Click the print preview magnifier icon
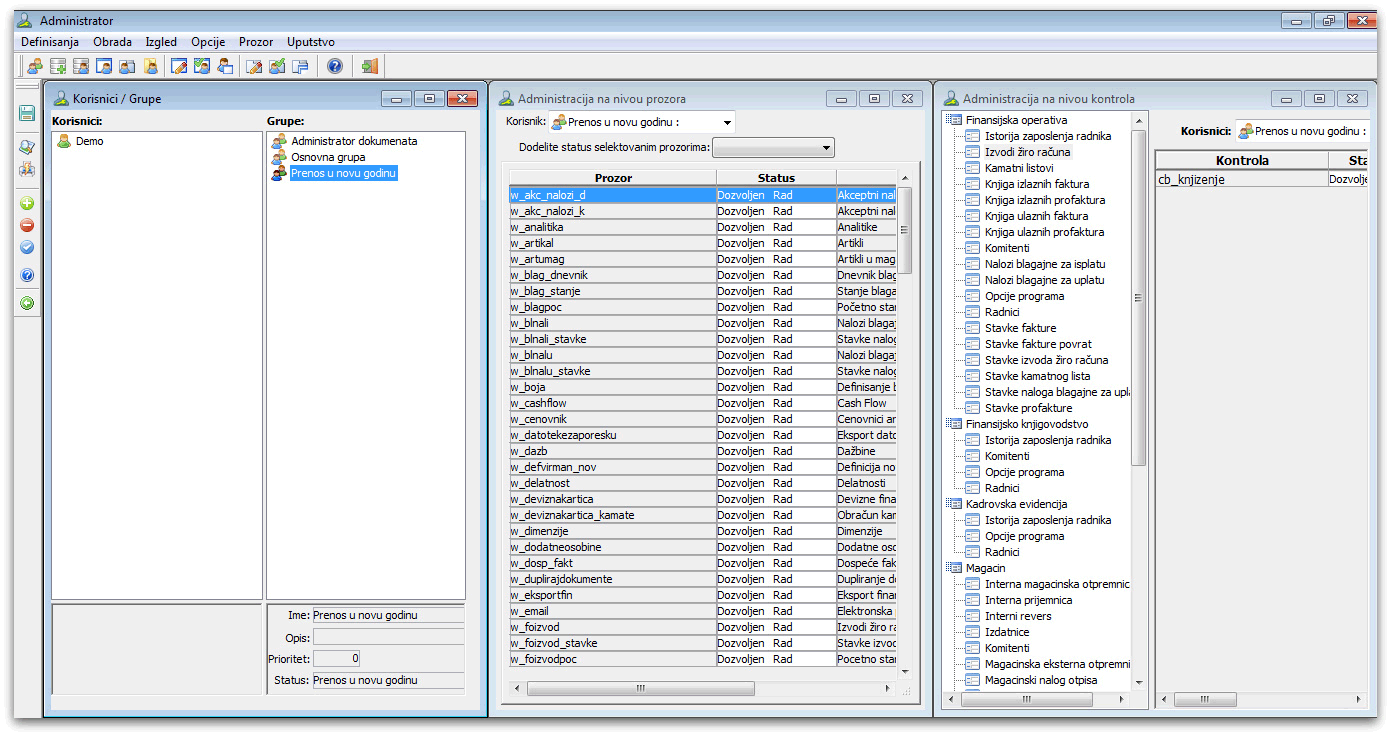Image resolution: width=1391 pixels, height=736 pixels. pos(27,147)
